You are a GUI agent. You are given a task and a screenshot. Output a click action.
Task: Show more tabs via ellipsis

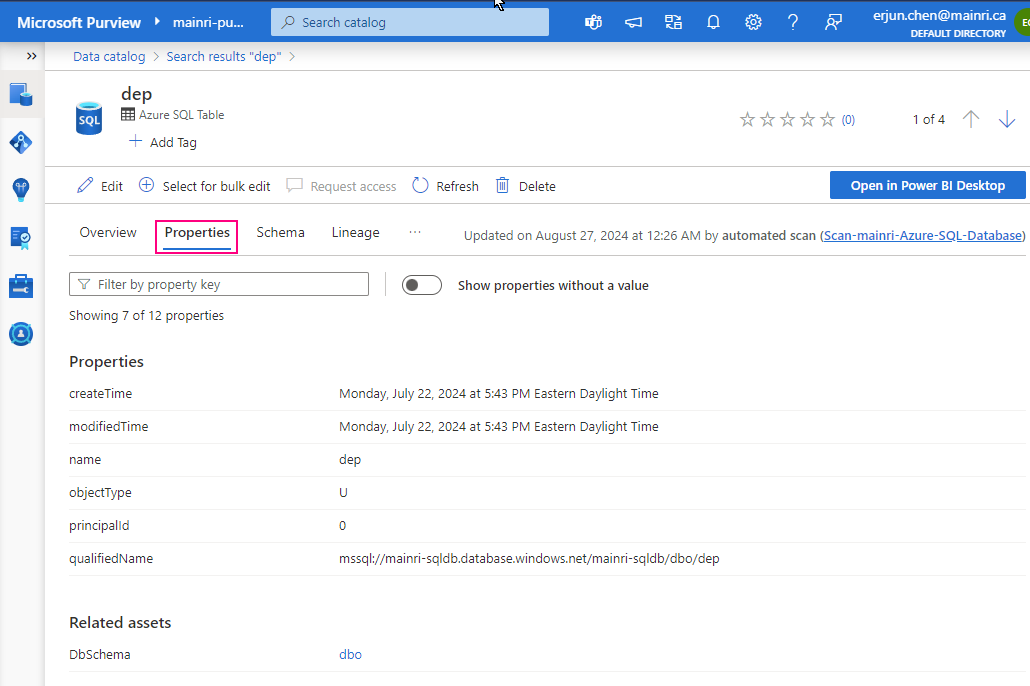click(415, 232)
